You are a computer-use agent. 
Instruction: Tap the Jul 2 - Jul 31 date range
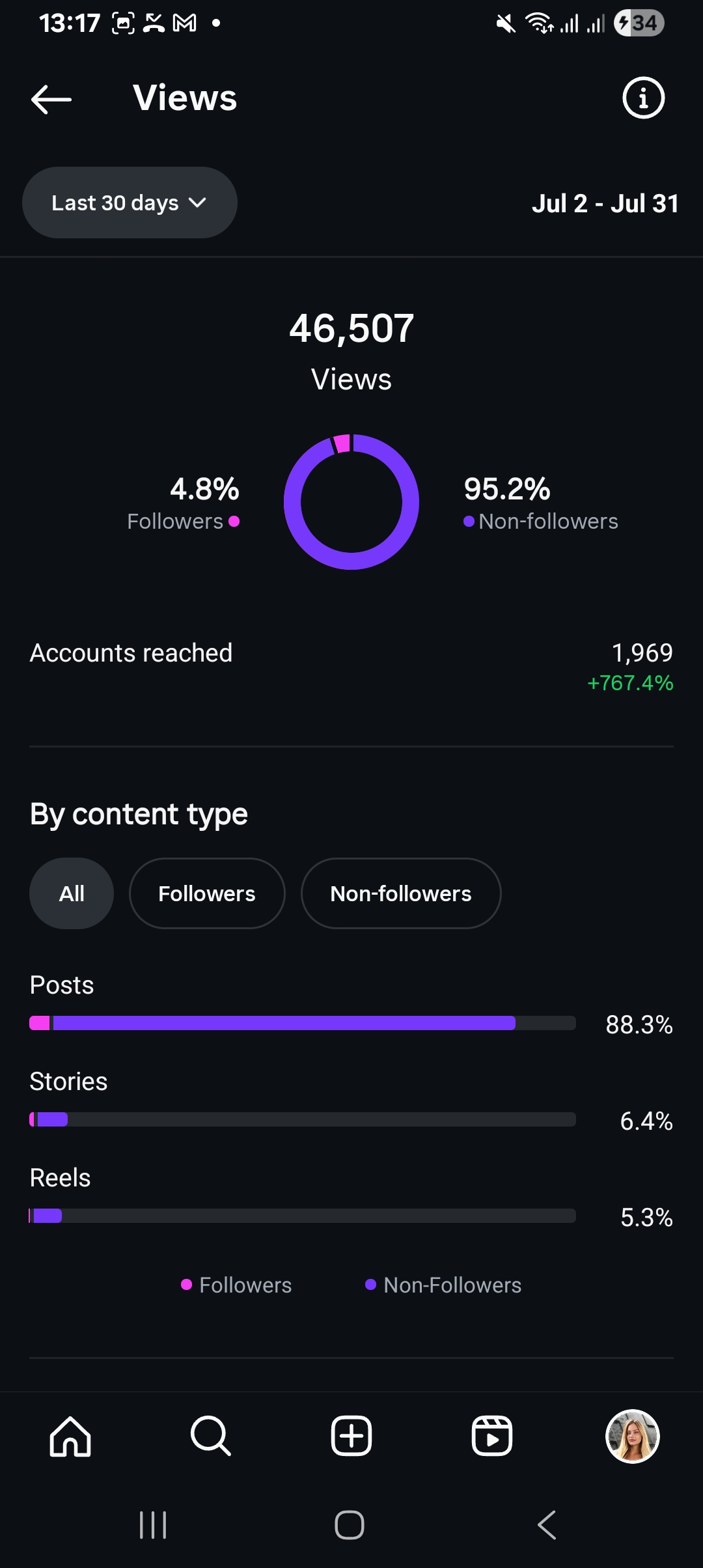(605, 204)
